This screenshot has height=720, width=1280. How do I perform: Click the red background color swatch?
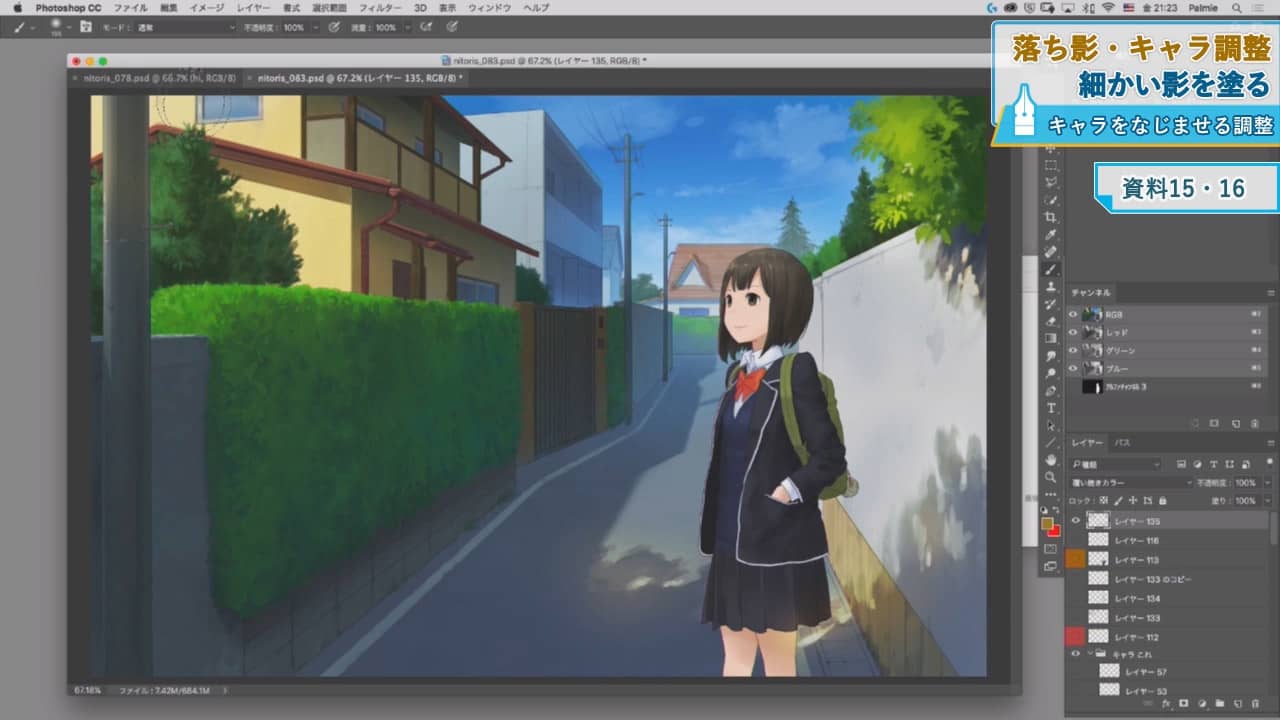point(1054,531)
